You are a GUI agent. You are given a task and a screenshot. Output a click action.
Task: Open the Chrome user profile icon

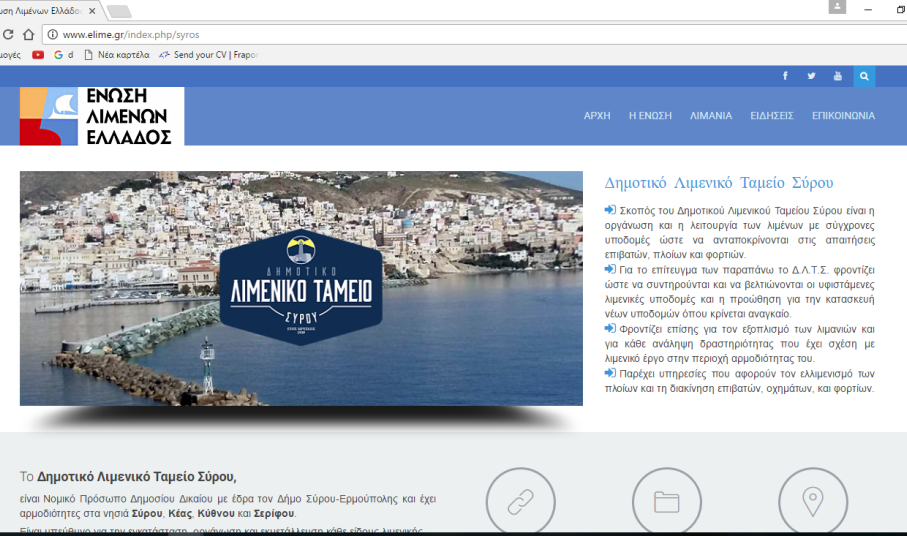pyautogui.click(x=837, y=8)
